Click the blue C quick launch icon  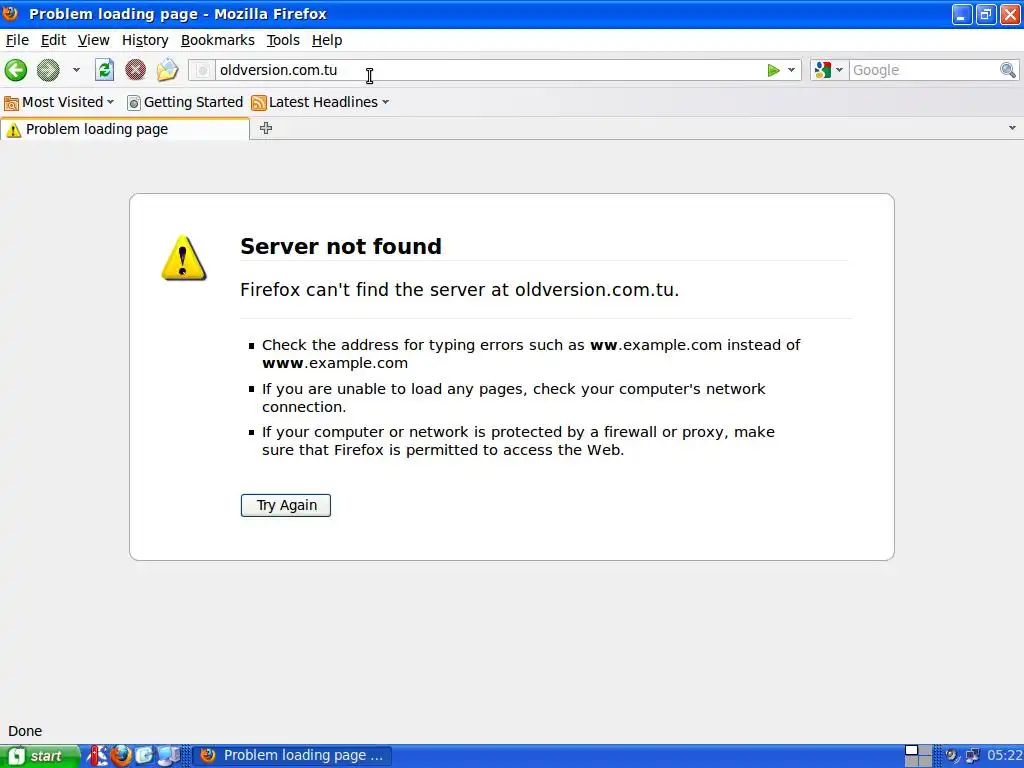pos(144,756)
